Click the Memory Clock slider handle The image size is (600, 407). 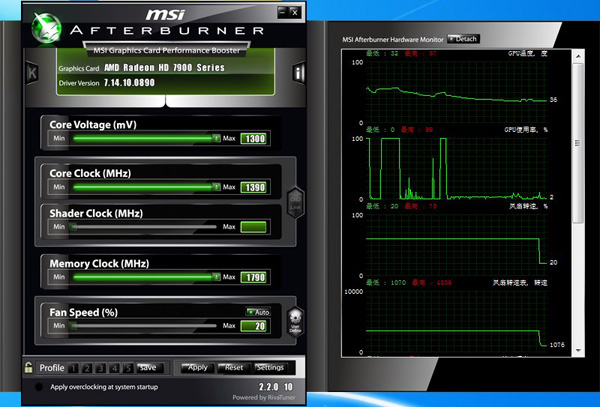[x=217, y=277]
